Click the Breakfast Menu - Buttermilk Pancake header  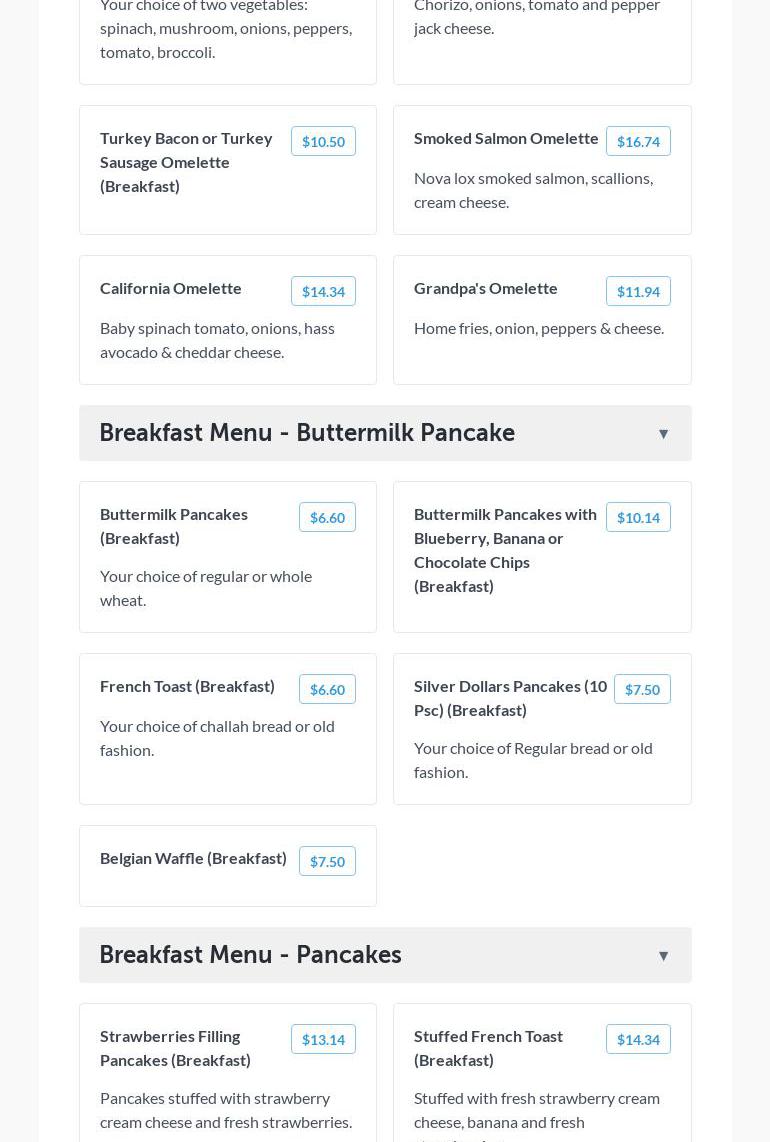[x=307, y=433]
